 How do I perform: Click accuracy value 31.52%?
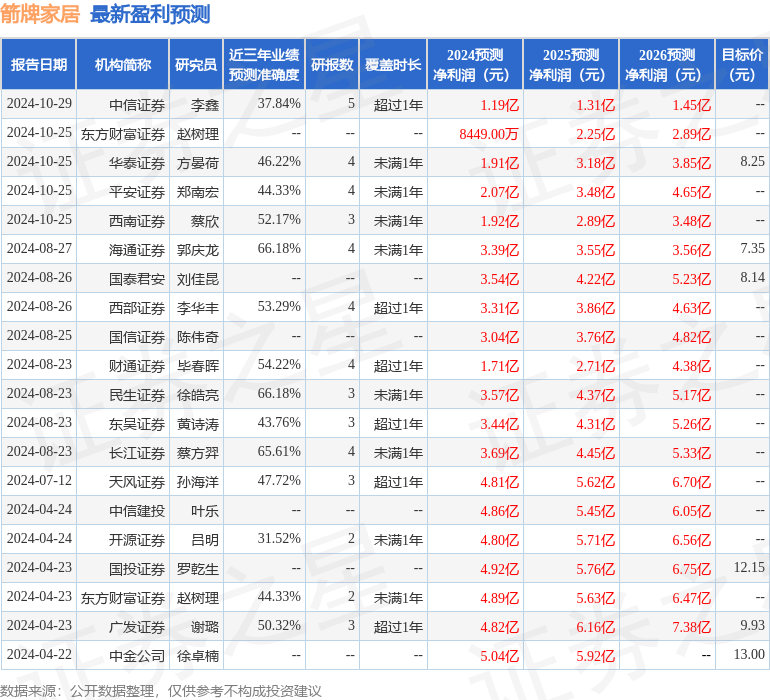(x=279, y=538)
